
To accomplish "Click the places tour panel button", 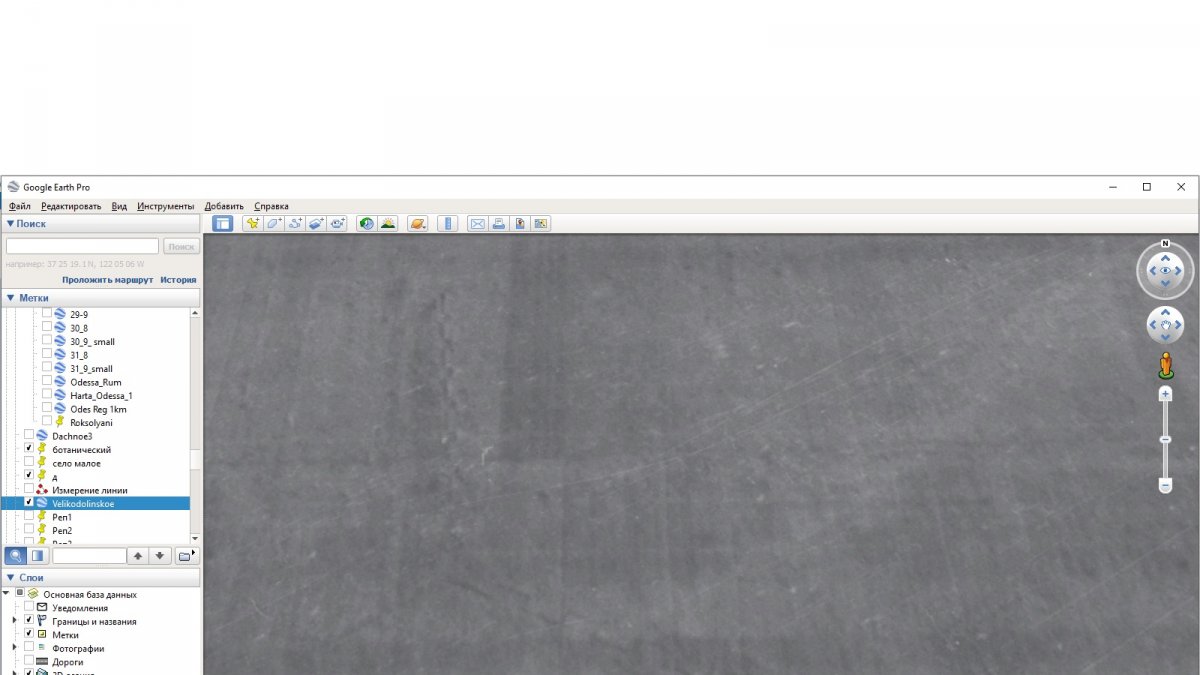I will [37, 555].
